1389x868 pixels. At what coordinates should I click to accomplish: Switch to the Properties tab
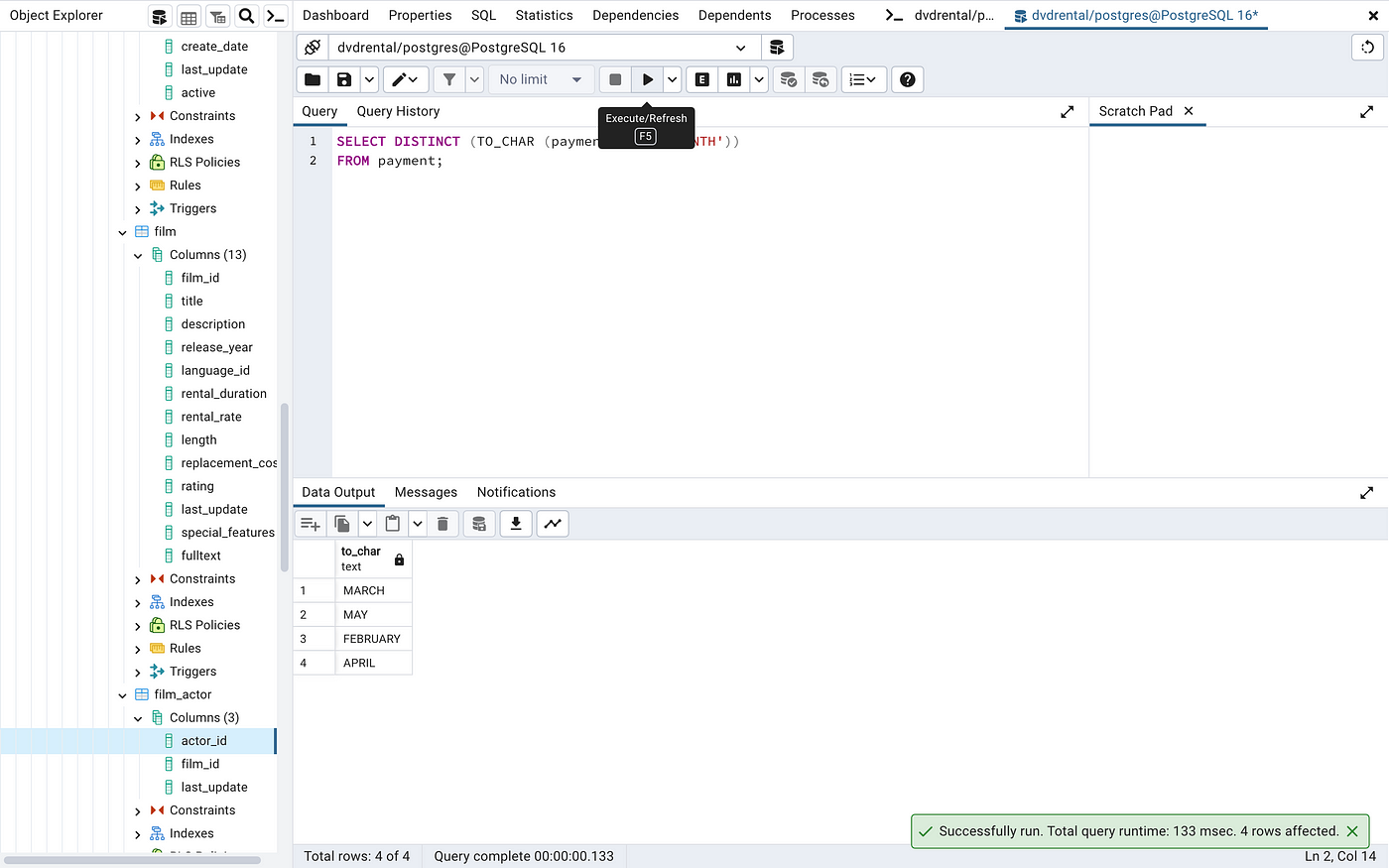(x=420, y=15)
